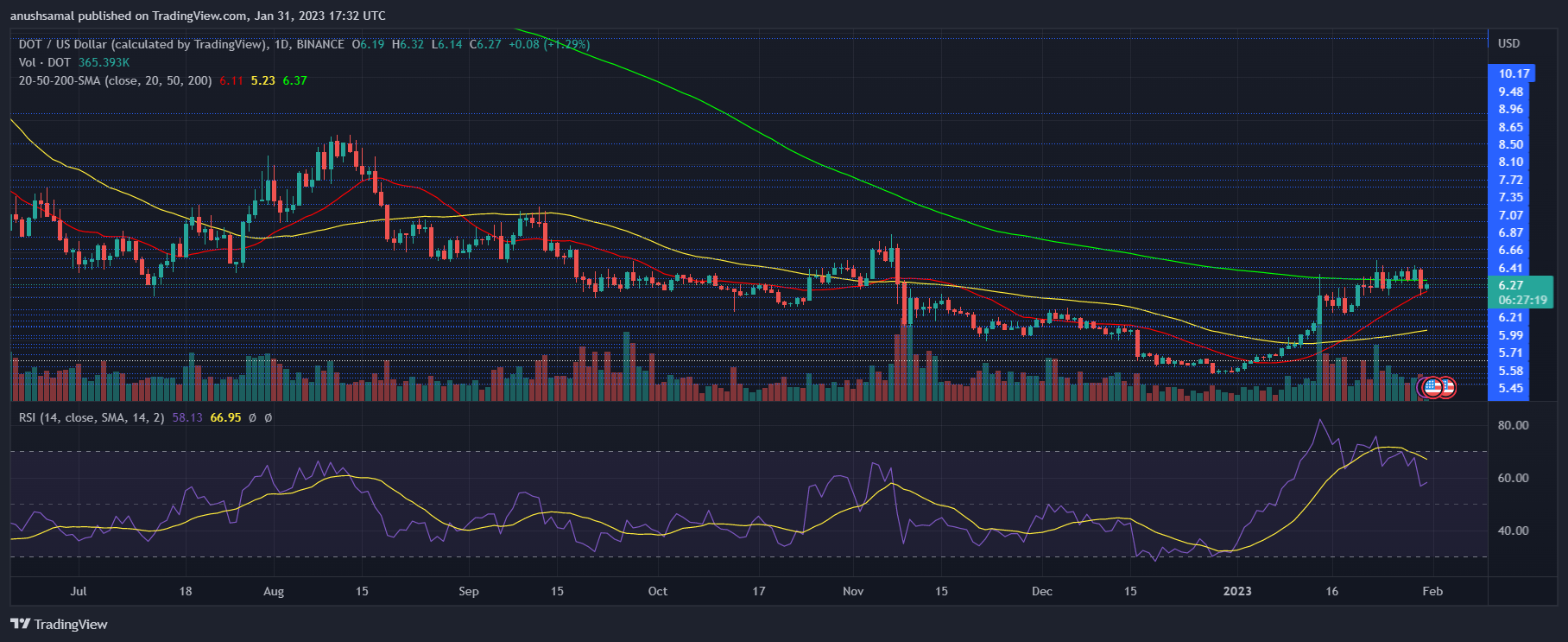Open the left US flag event marker
Image resolution: width=1568 pixels, height=642 pixels.
click(1432, 388)
